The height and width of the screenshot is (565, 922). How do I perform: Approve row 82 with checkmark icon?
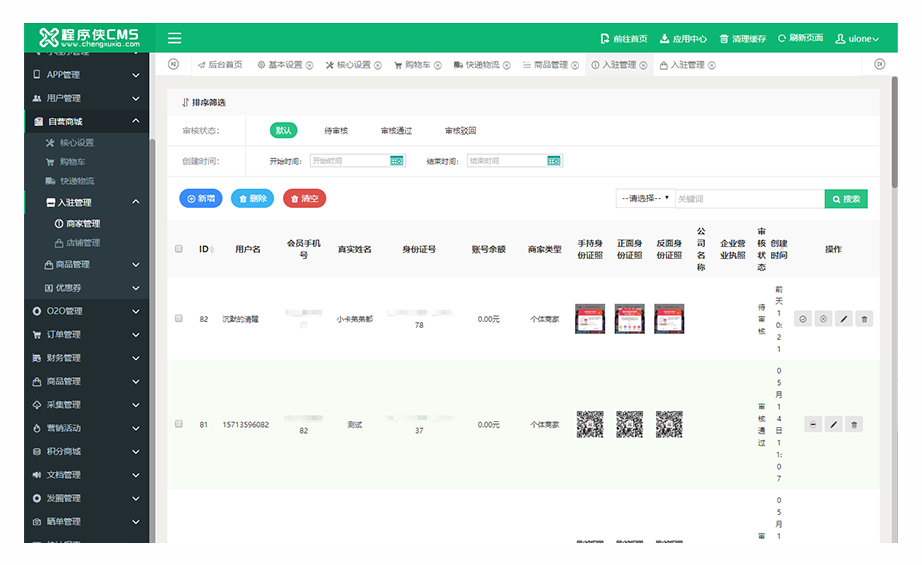tap(803, 319)
